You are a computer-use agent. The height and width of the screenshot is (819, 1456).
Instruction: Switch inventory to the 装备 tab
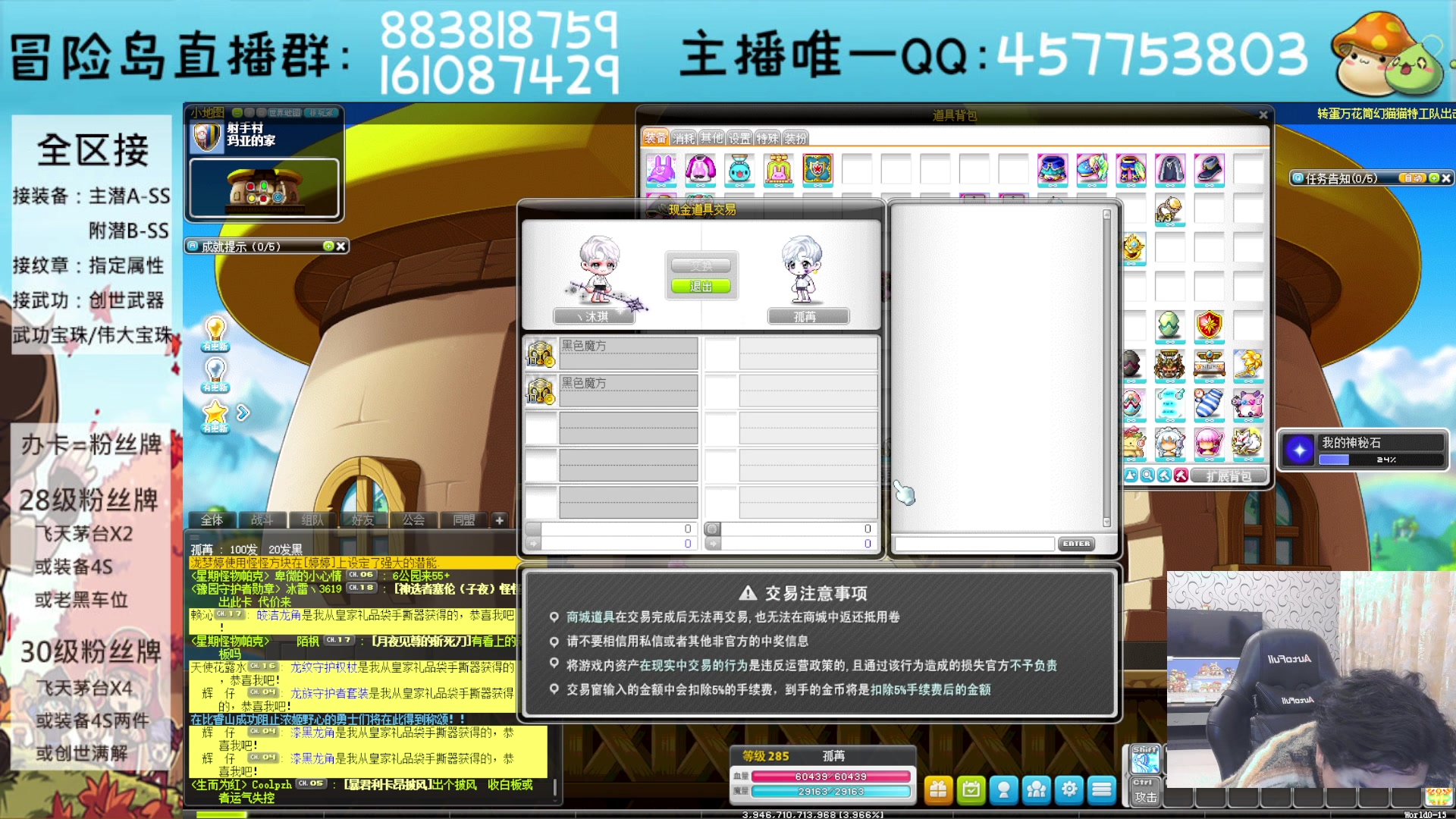coord(655,138)
